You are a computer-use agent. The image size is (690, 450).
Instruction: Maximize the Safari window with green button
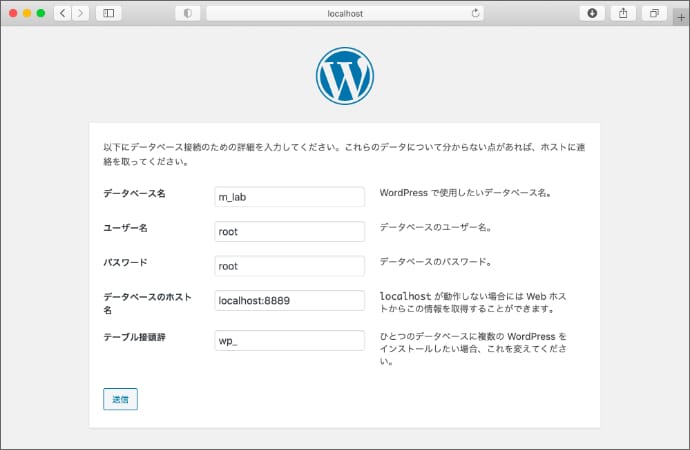pos(41,13)
